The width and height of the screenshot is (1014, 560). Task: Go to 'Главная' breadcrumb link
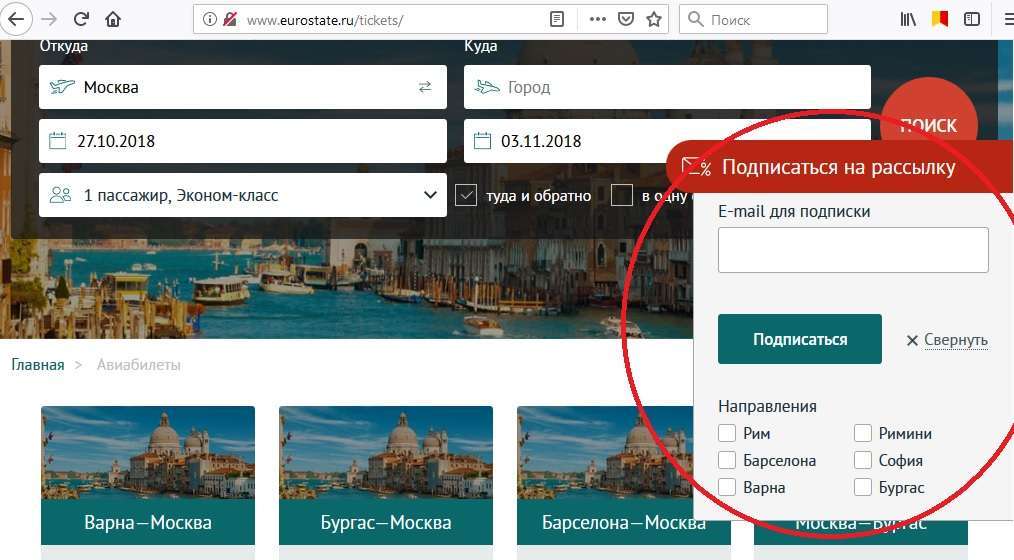click(x=38, y=365)
